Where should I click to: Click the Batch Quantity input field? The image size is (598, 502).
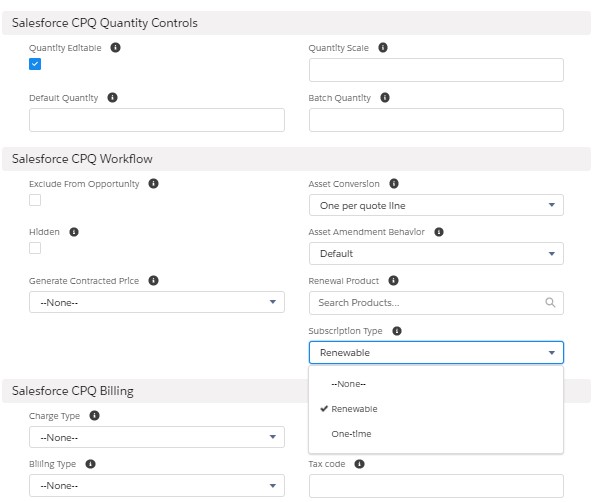click(436, 120)
